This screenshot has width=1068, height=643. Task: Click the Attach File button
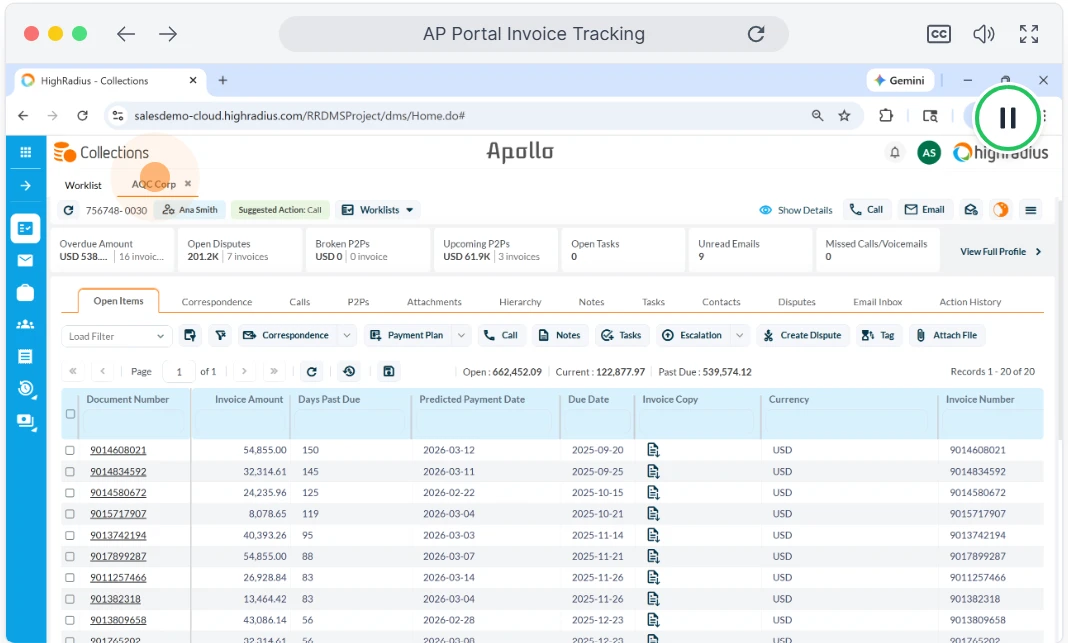(x=947, y=335)
